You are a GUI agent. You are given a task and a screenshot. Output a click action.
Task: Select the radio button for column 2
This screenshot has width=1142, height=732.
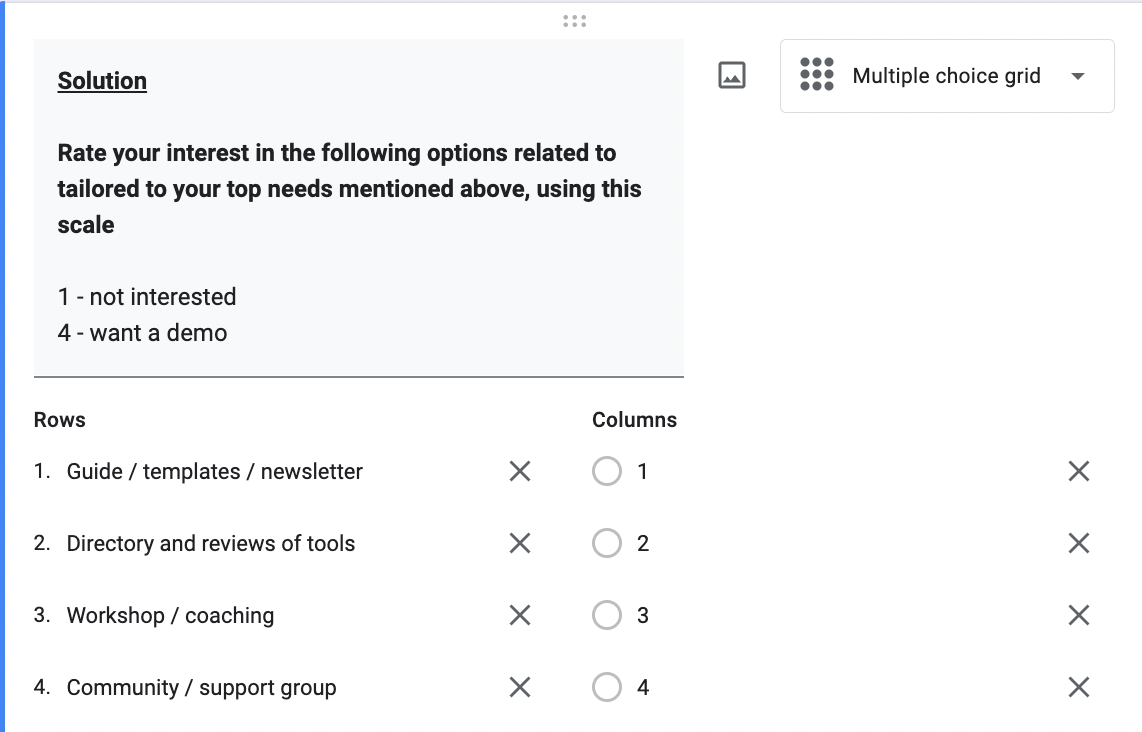(607, 543)
